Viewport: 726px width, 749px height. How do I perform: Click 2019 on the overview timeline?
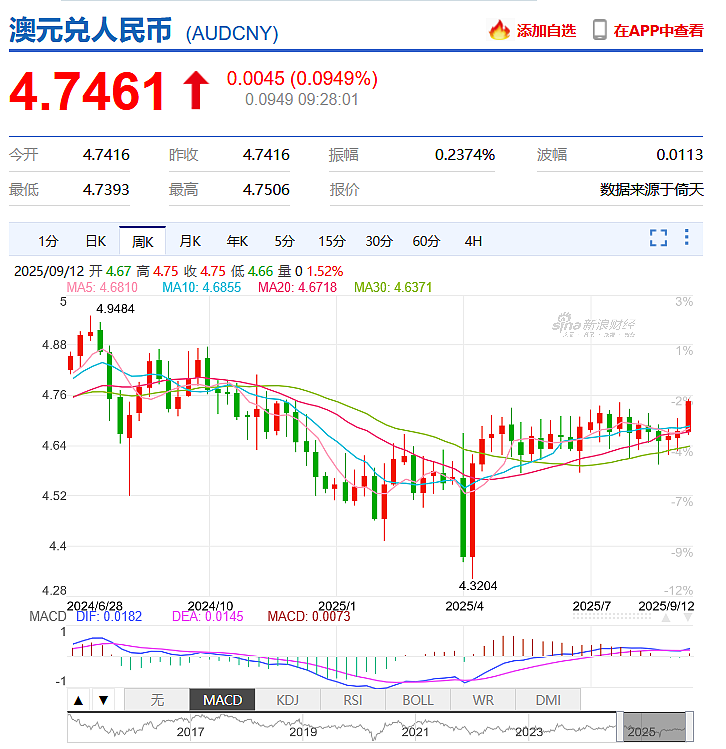tap(303, 732)
